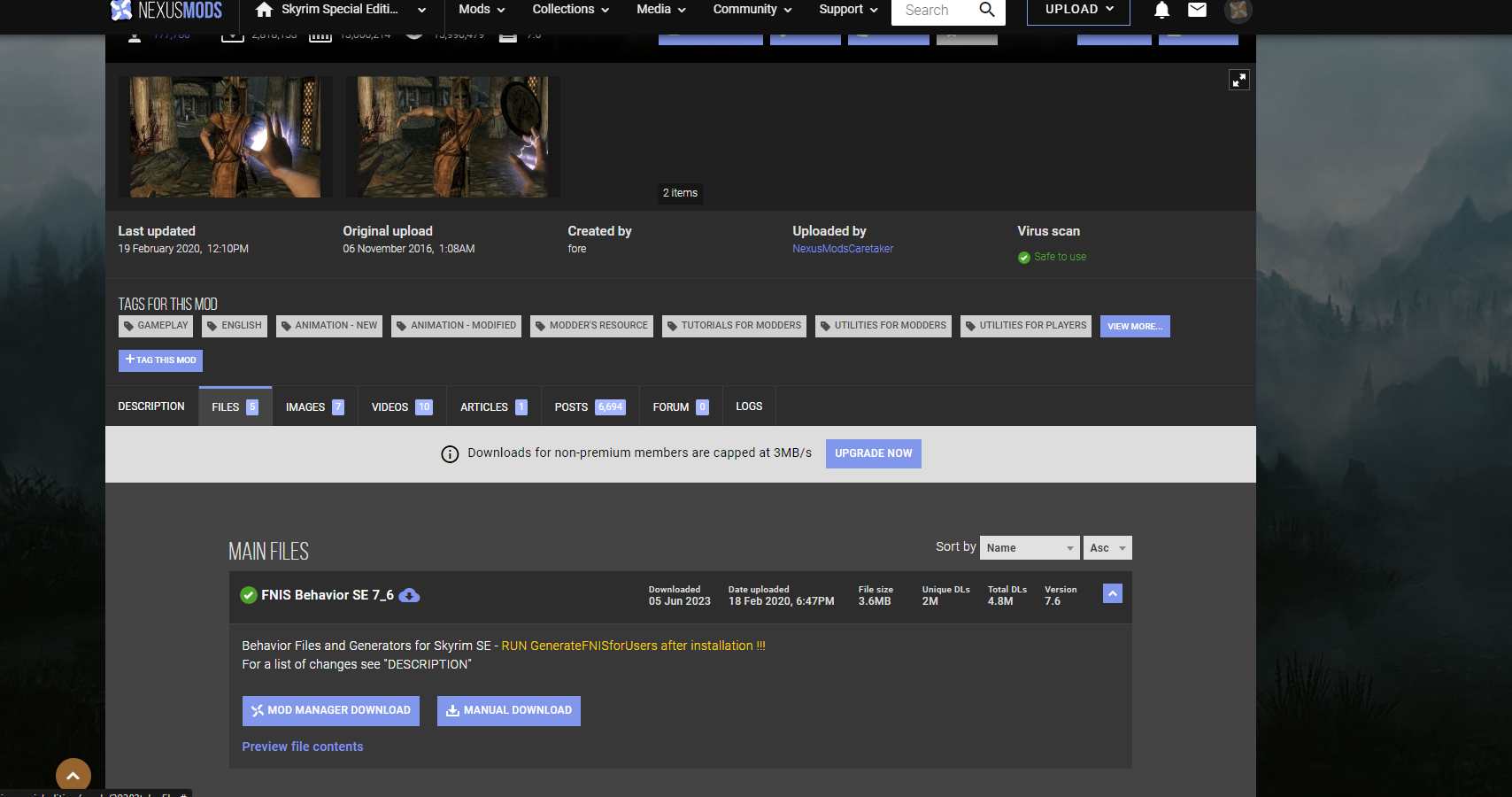Click the total downloads value "4.8M"
Image resolution: width=1512 pixels, height=797 pixels.
click(1000, 601)
